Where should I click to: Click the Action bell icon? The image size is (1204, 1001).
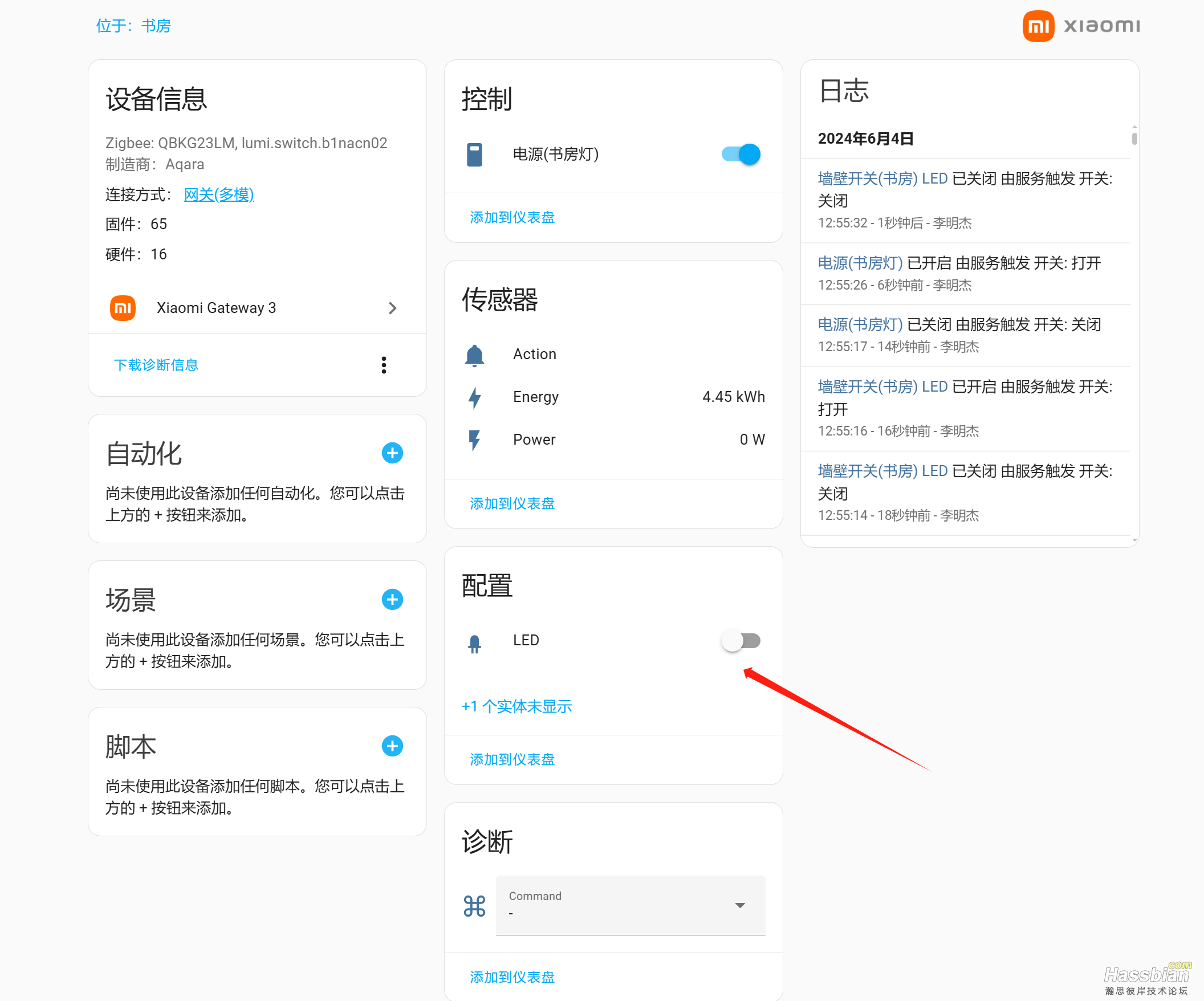point(475,355)
